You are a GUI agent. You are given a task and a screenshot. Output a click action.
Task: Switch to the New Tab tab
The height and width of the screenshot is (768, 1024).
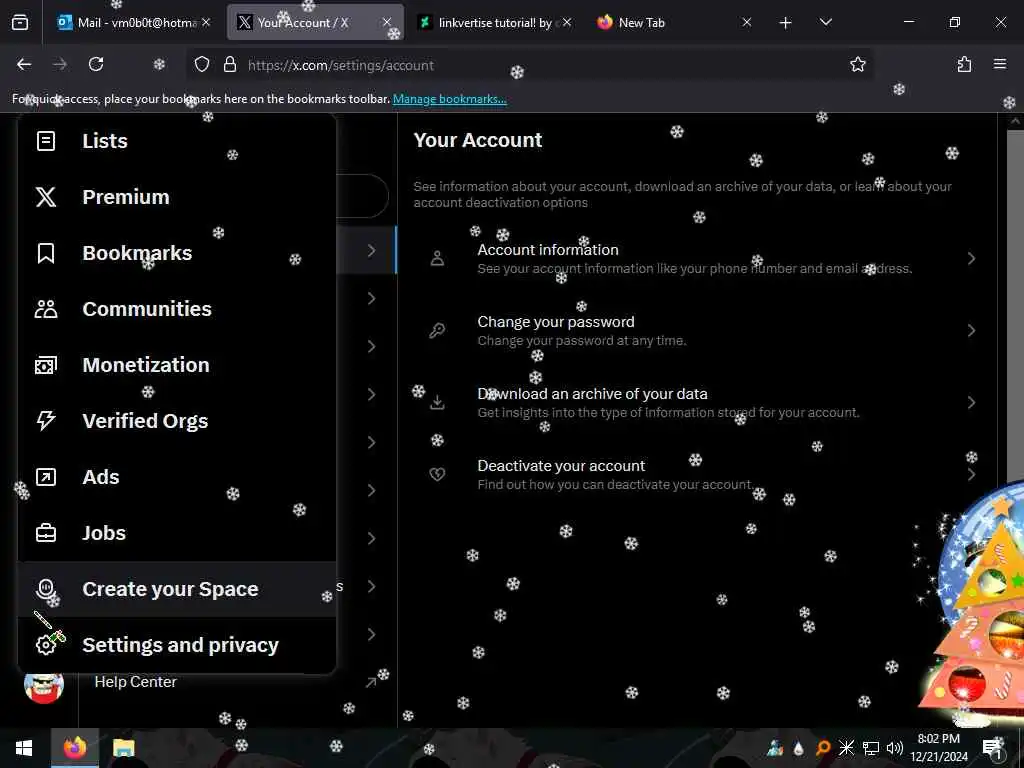click(x=675, y=22)
